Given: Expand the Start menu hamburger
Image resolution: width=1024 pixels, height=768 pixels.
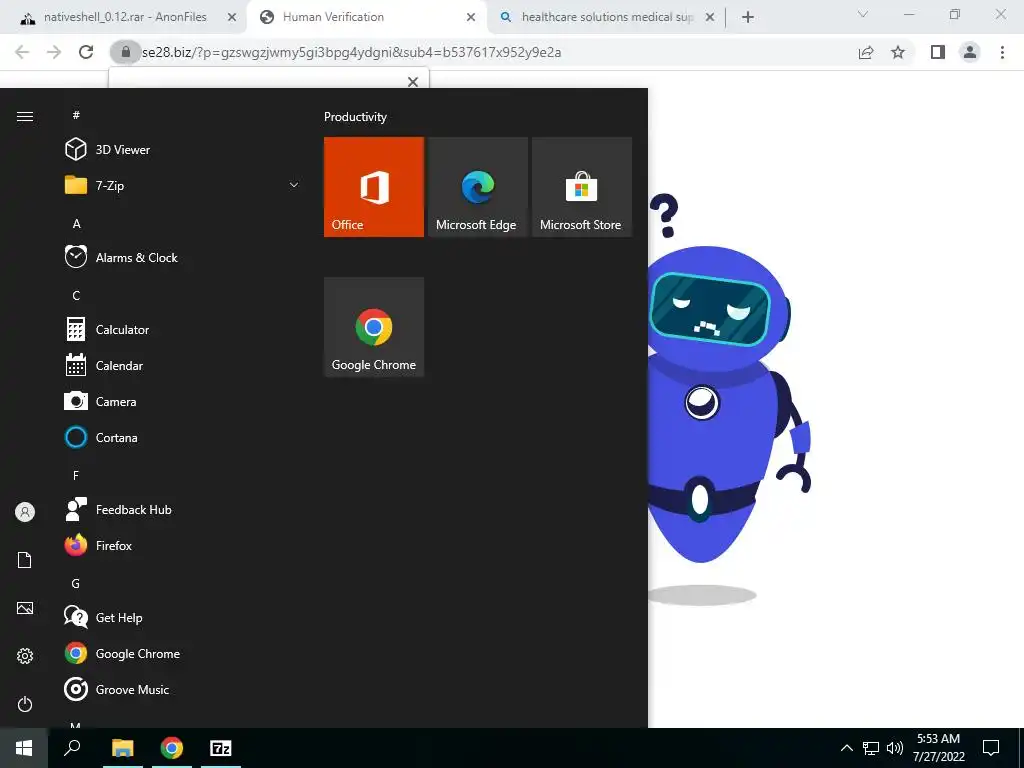Looking at the screenshot, I should coord(25,116).
